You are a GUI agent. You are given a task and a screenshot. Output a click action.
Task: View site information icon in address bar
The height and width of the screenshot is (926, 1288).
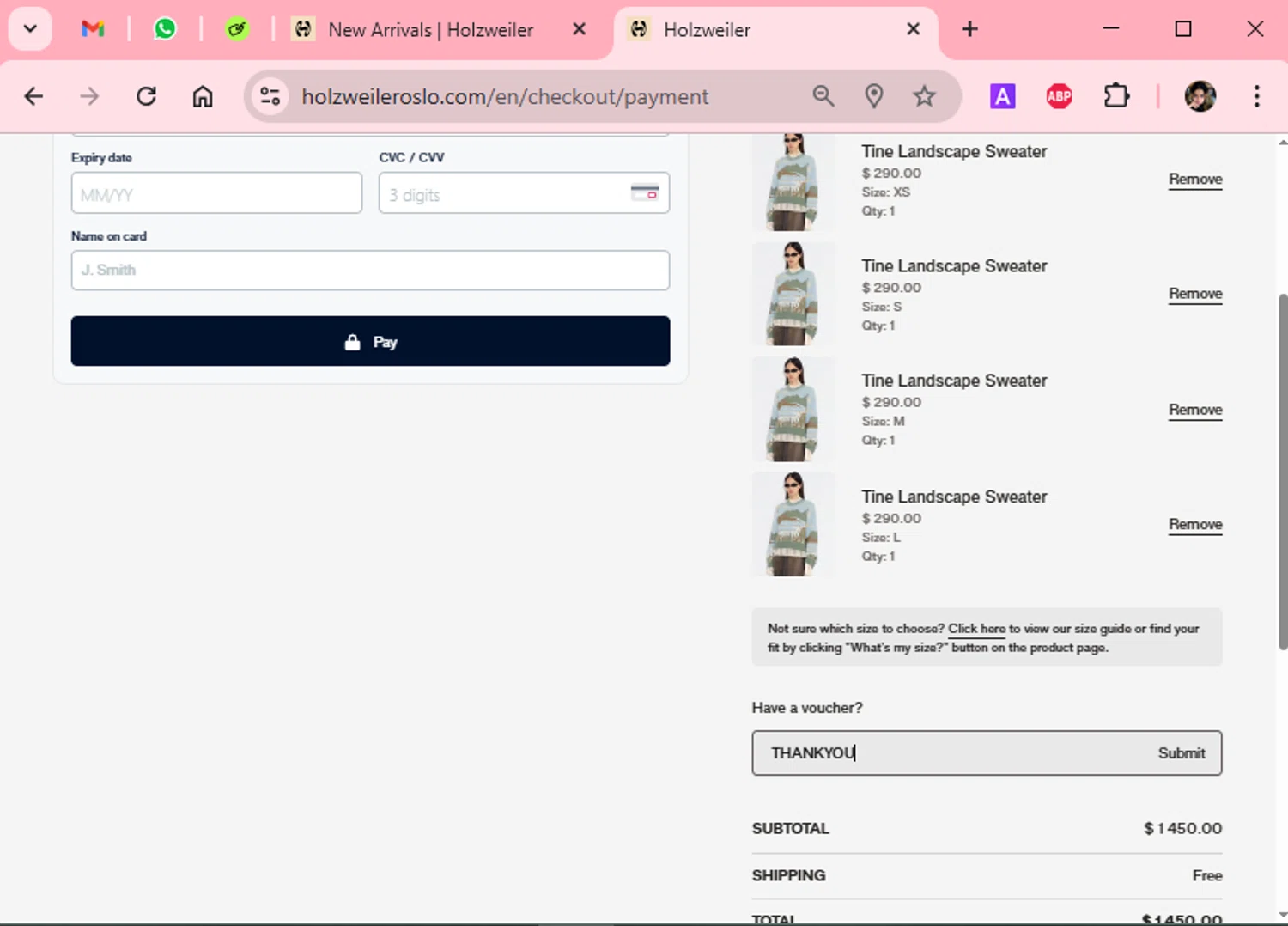[270, 96]
